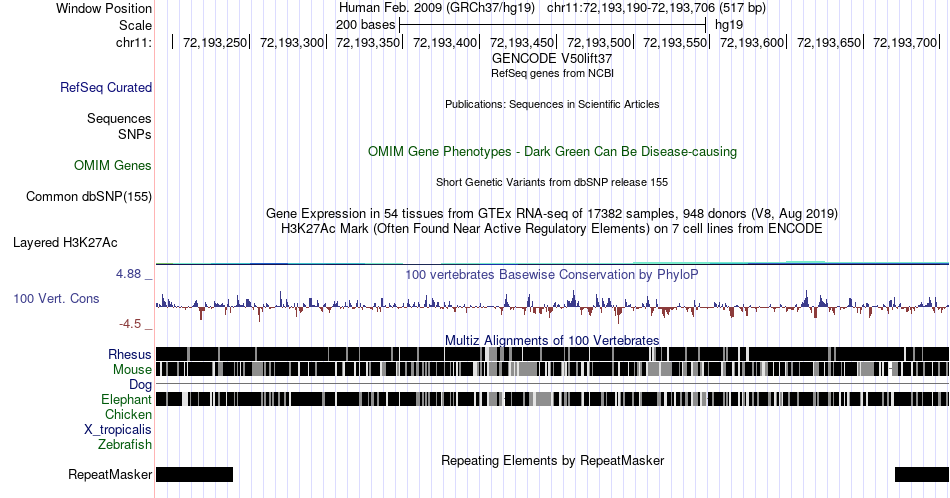950x498 pixels.
Task: Click the OMIM Gene Phenotypes track title
Action: tap(552, 151)
